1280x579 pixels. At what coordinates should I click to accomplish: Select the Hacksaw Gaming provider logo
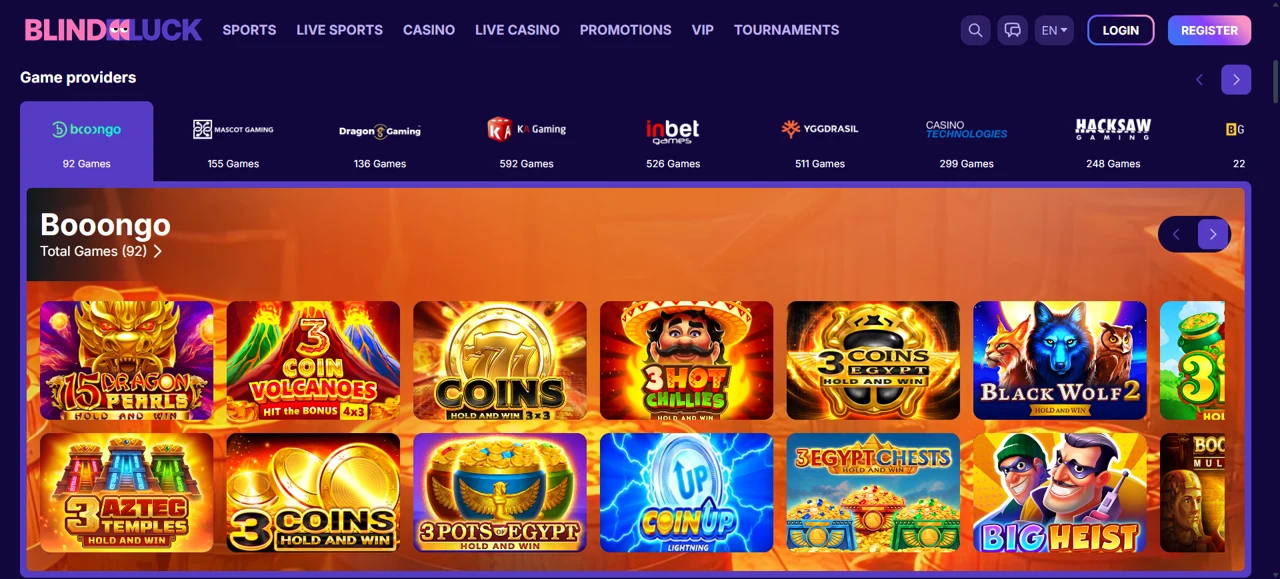tap(1113, 129)
